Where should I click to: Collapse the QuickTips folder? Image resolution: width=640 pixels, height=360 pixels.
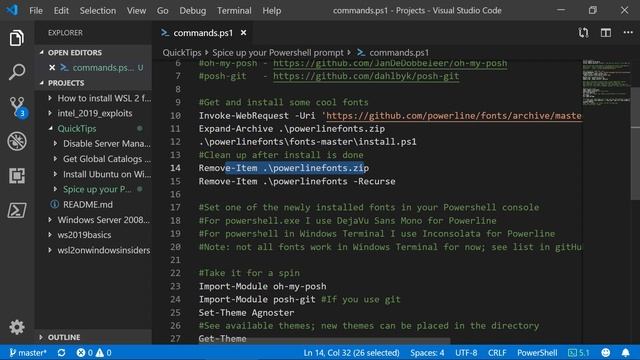click(93, 129)
